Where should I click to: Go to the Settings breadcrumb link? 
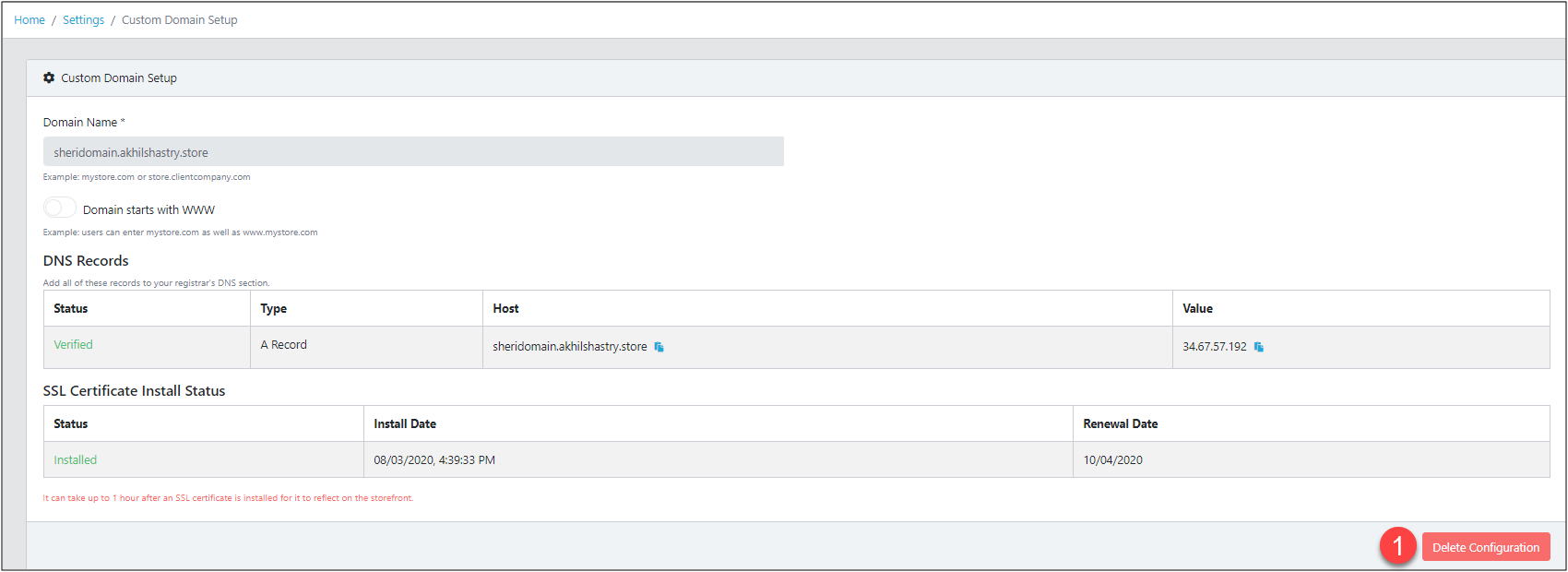click(x=83, y=20)
